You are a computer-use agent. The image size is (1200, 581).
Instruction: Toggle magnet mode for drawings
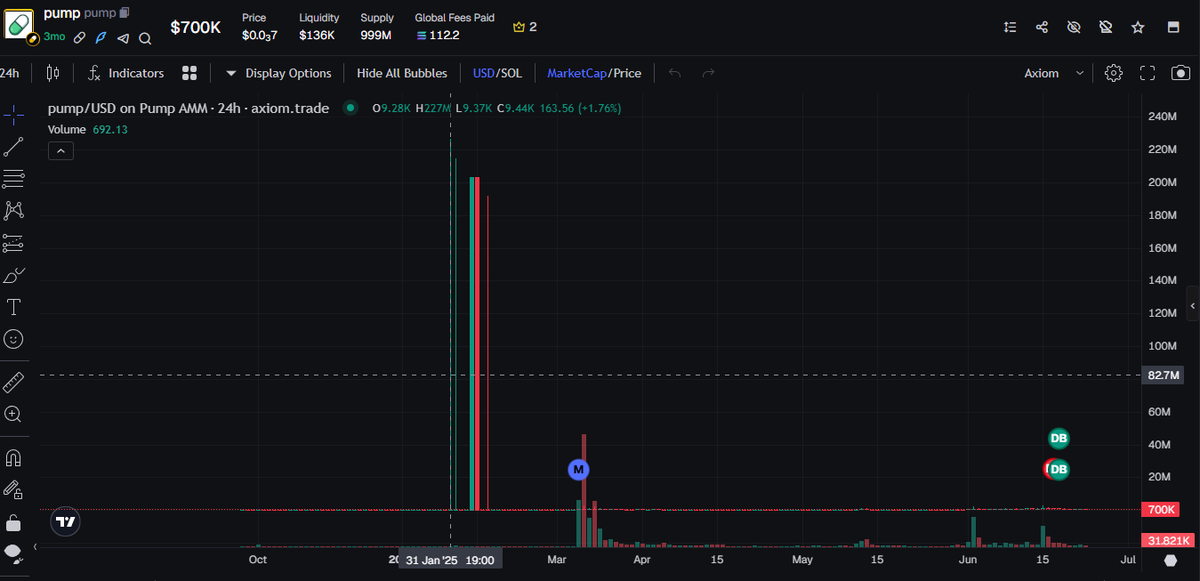point(14,458)
